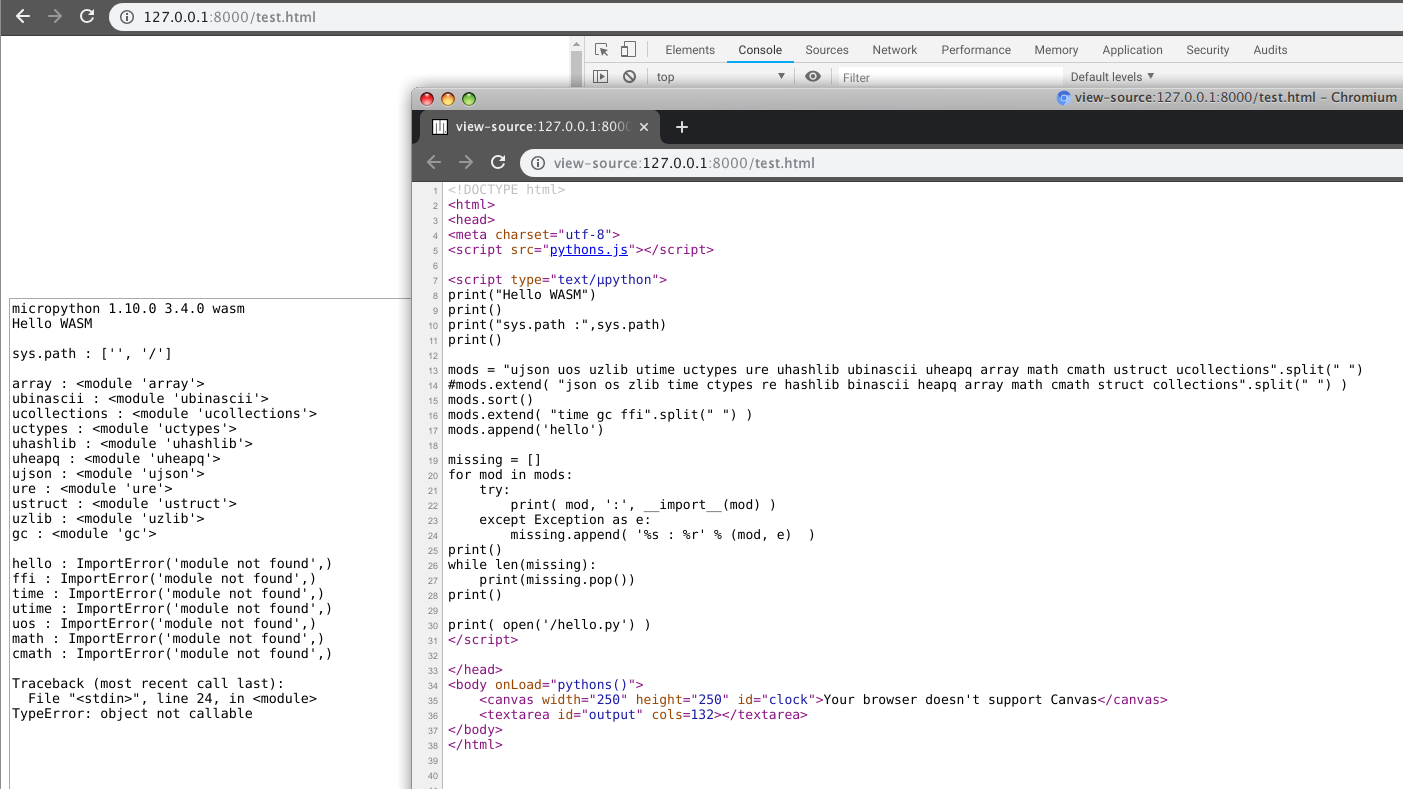
Task: Clear the console with the ban icon
Action: (629, 77)
